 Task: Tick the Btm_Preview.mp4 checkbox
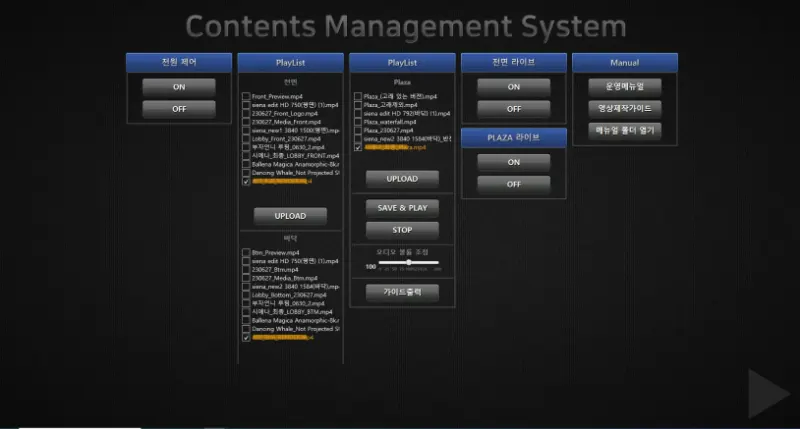point(246,253)
